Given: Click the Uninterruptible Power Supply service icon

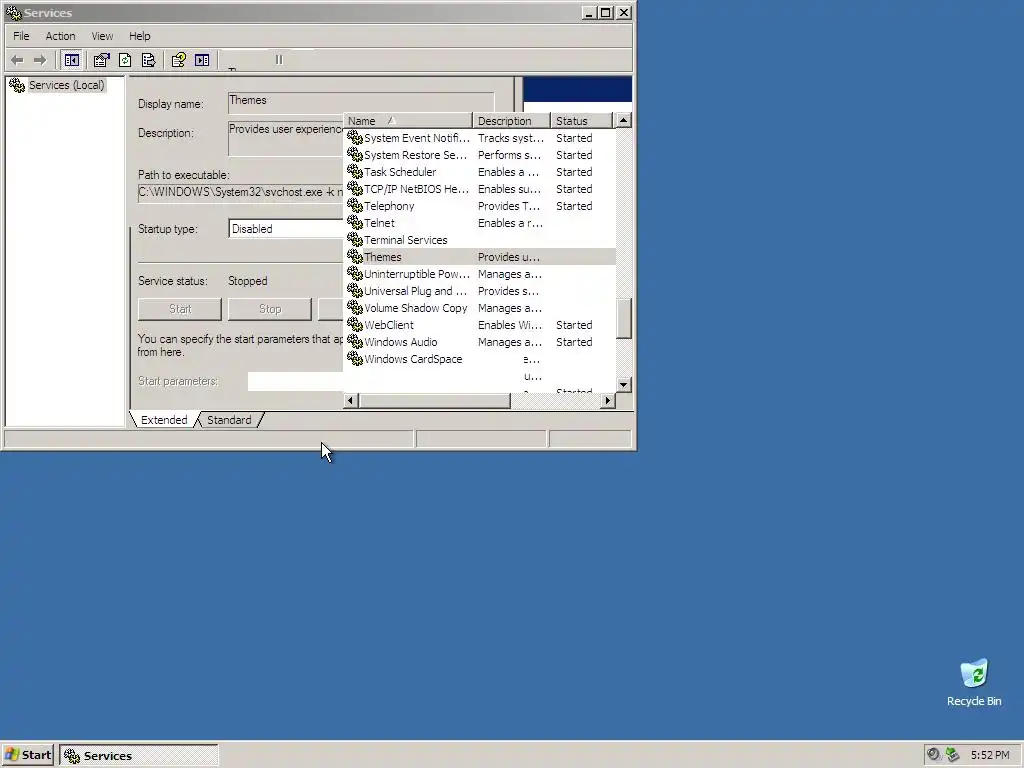Looking at the screenshot, I should click(x=355, y=274).
